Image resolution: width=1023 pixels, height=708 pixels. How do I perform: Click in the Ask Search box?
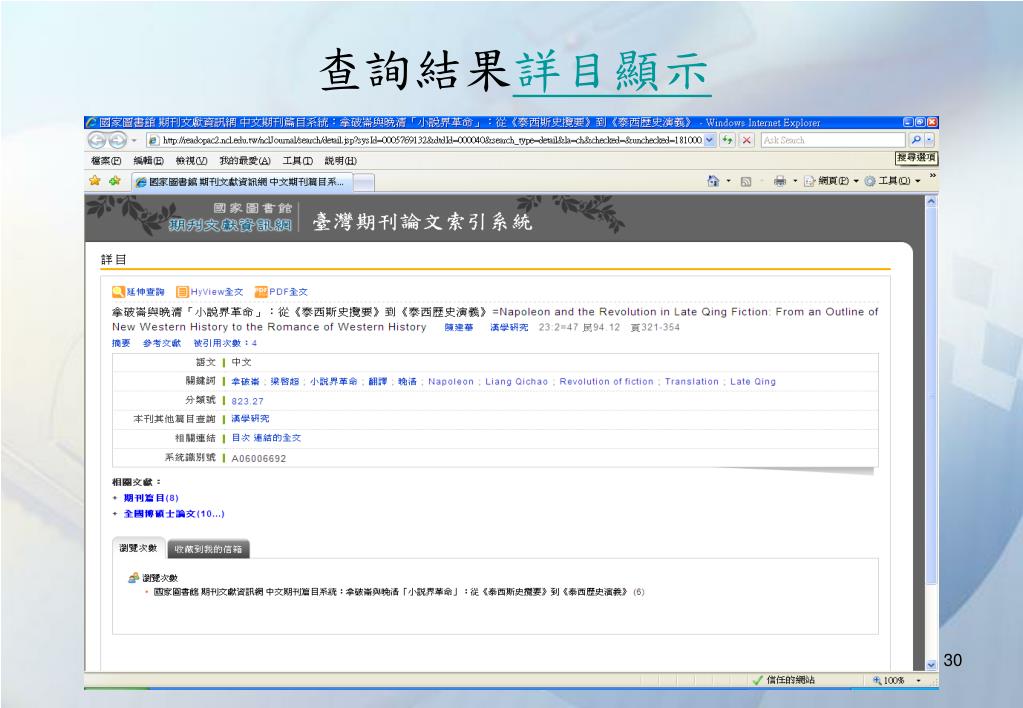point(832,140)
